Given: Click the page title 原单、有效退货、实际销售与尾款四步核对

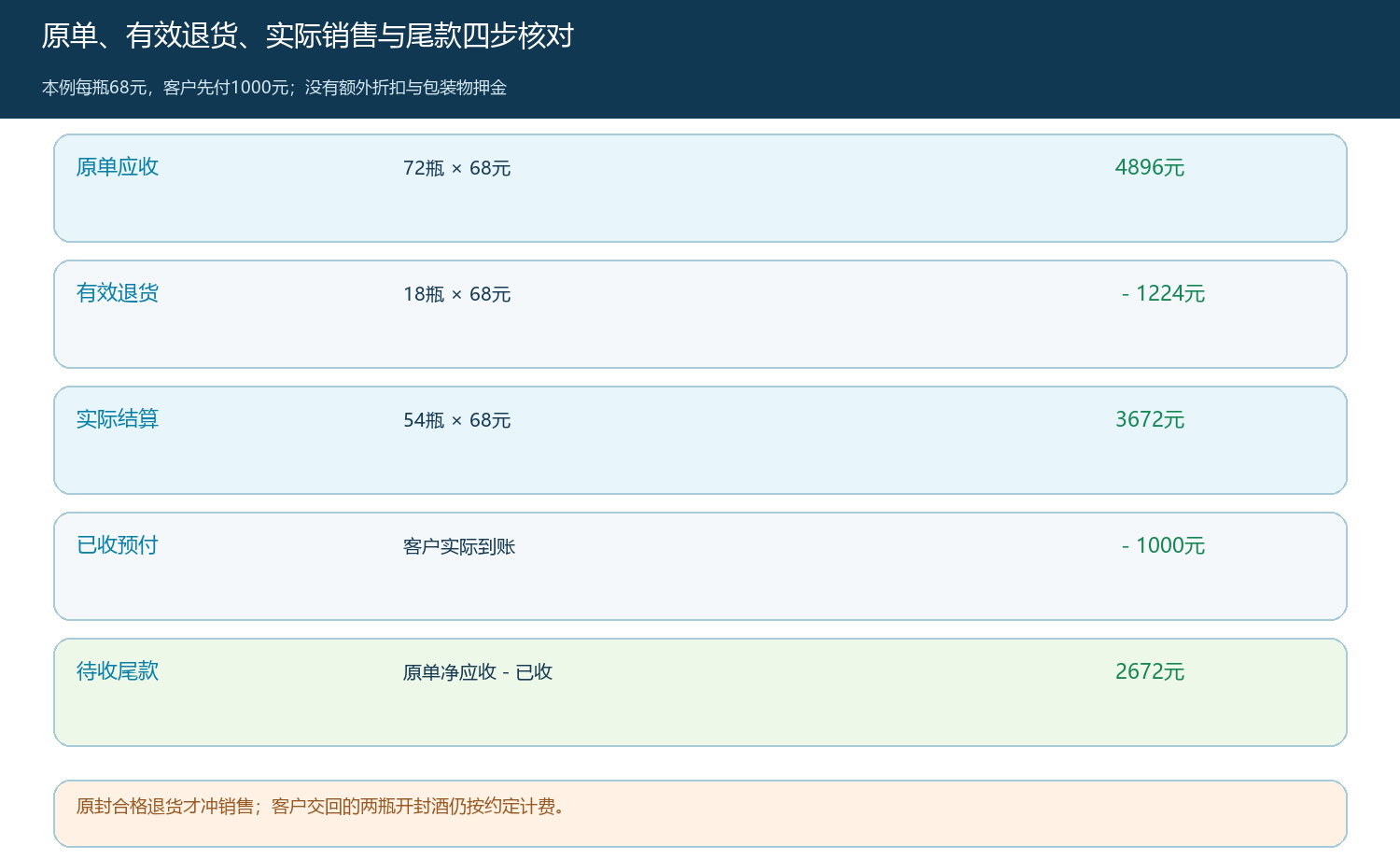Looking at the screenshot, I should pos(307,35).
